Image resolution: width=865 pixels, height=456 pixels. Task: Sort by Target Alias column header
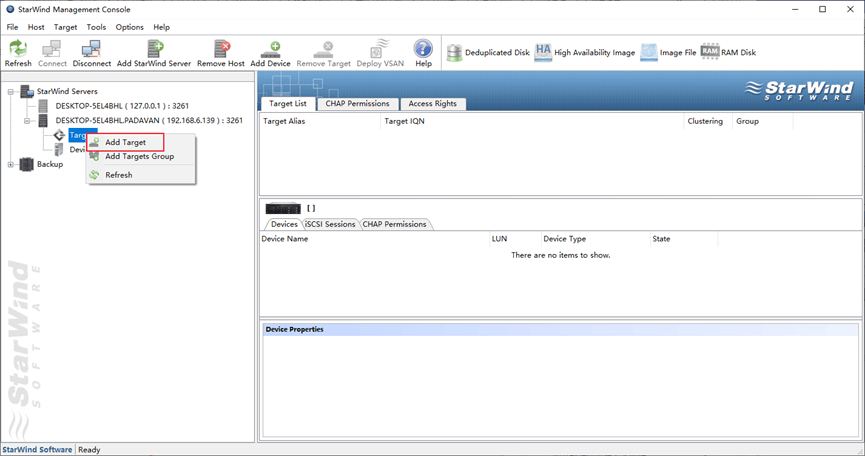[x=320, y=121]
